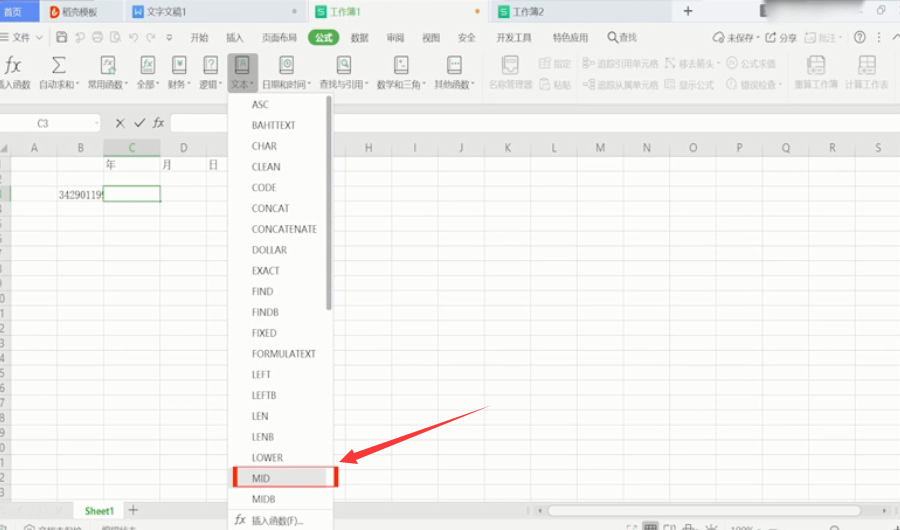
Task: Click the confirm checkmark in formula bar
Action: tap(139, 123)
